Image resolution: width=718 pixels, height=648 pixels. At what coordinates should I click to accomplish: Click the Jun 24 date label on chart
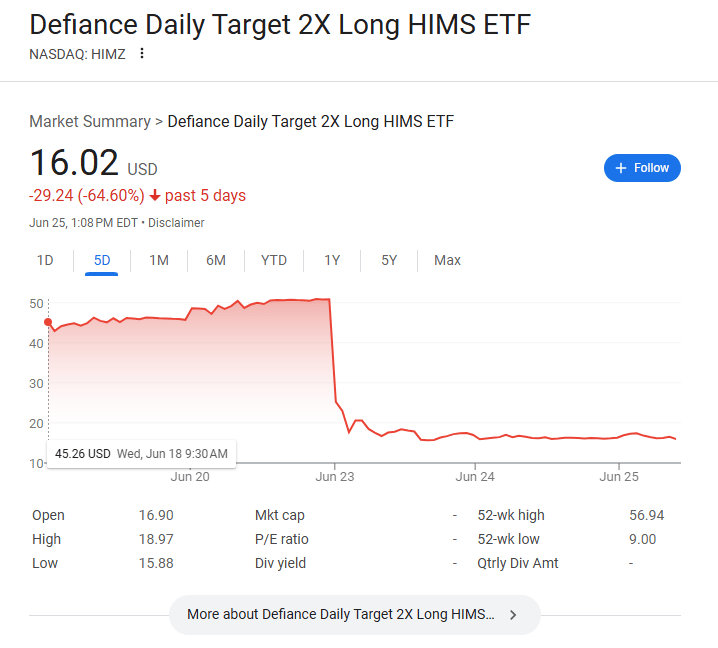[475, 477]
